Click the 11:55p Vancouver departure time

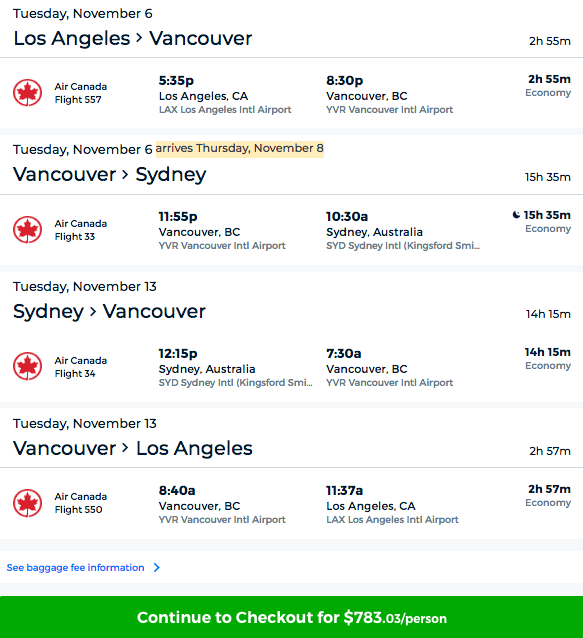(x=178, y=217)
